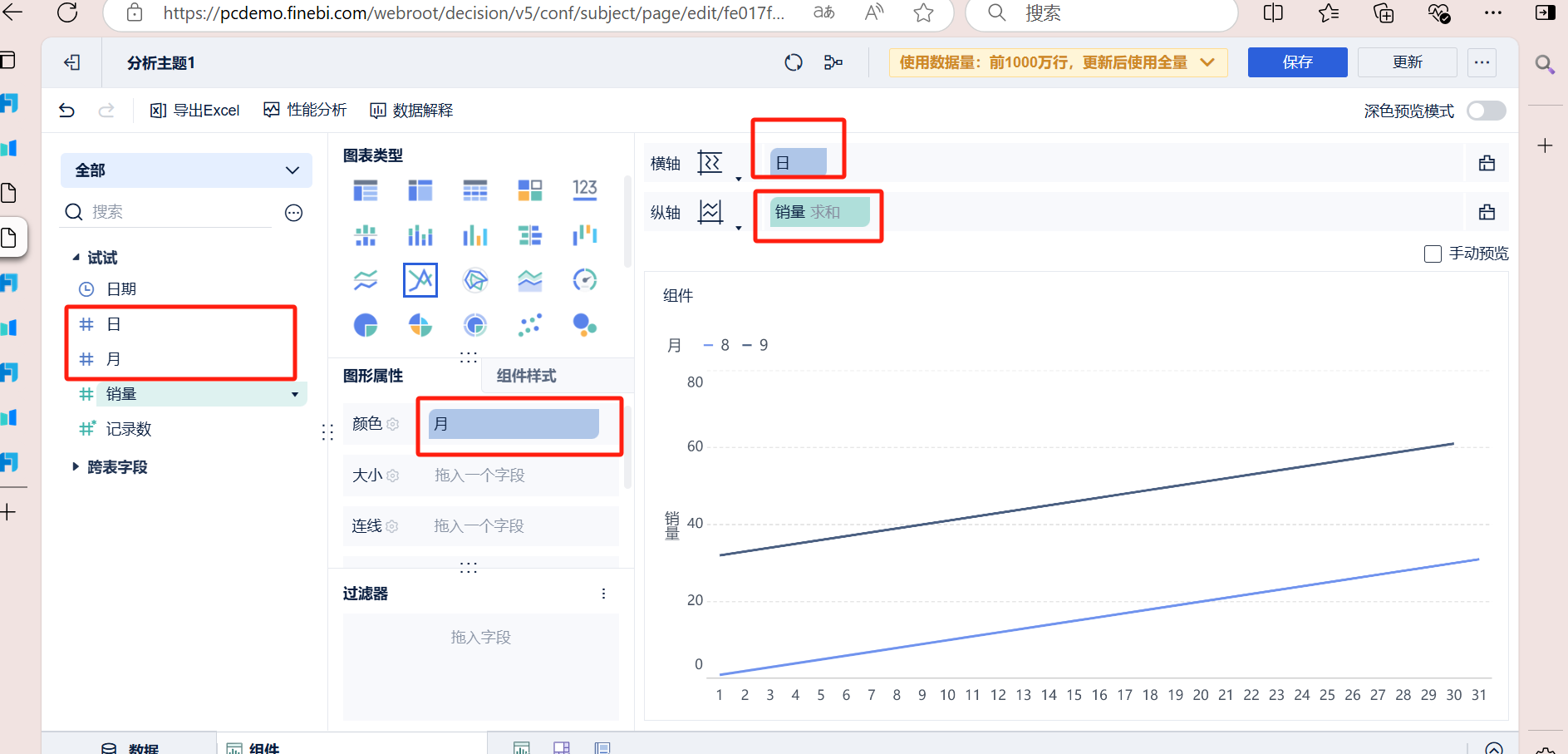The height and width of the screenshot is (754, 1568).
Task: Click the 日 field pill in 横轴
Action: tap(799, 162)
